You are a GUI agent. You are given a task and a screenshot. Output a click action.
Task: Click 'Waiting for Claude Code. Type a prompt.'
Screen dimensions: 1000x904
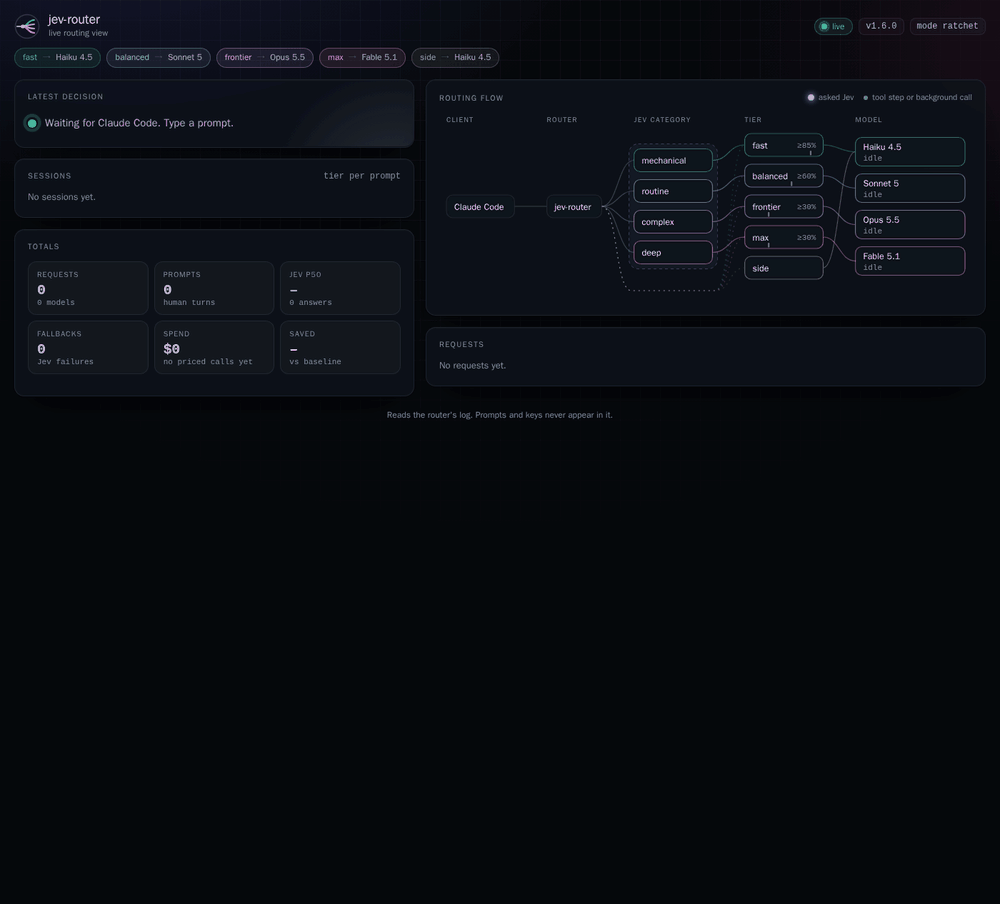pyautogui.click(x=139, y=123)
